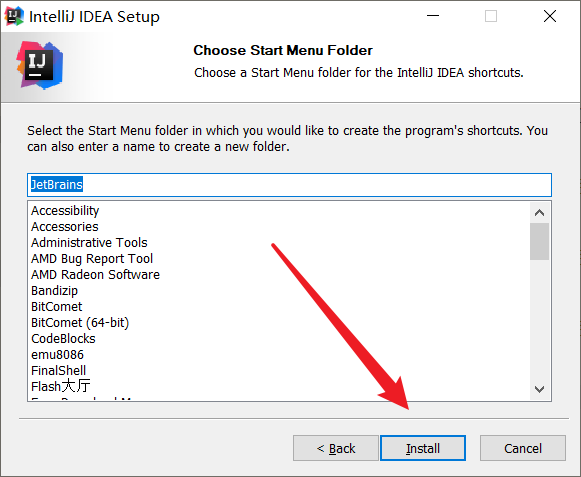Click the list scroll down arrow
This screenshot has width=581, height=477.
[540, 389]
